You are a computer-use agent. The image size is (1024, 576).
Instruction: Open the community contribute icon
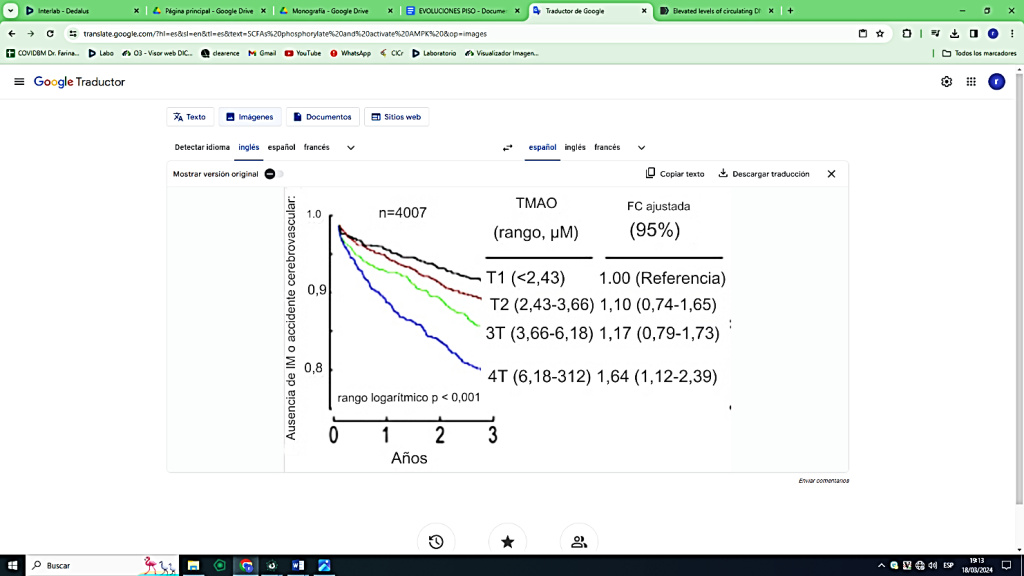579,542
